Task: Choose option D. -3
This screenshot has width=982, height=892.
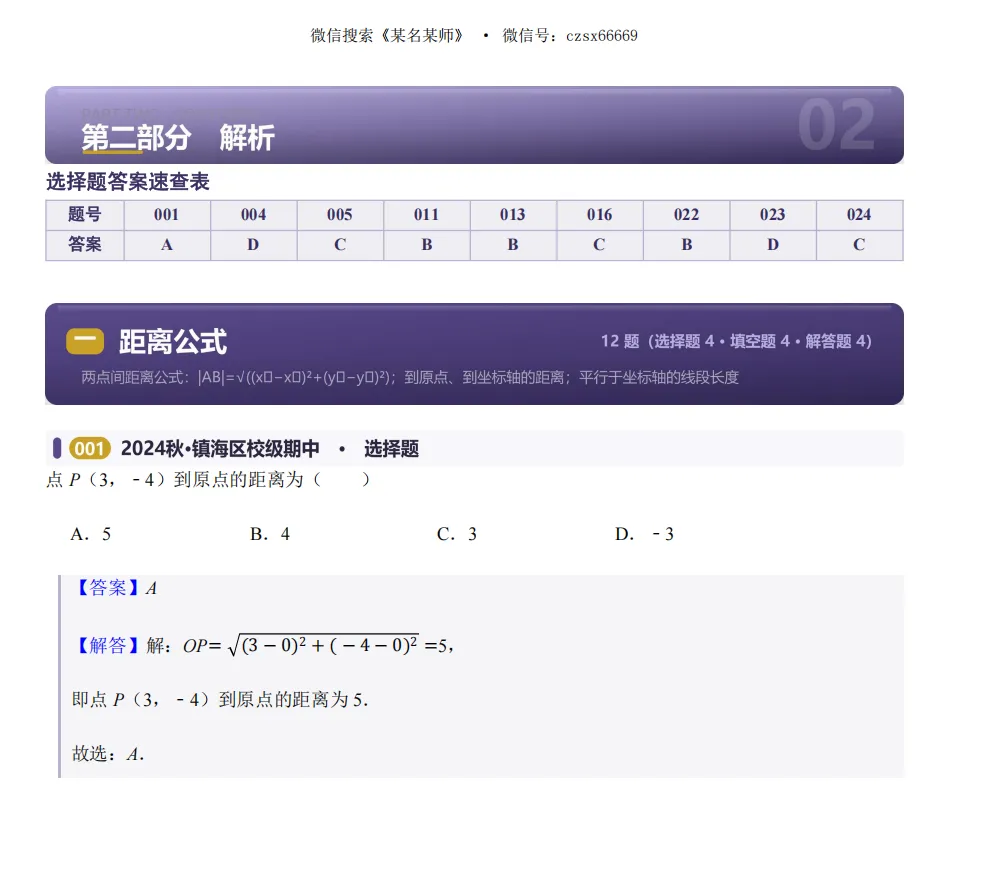Action: click(x=644, y=534)
